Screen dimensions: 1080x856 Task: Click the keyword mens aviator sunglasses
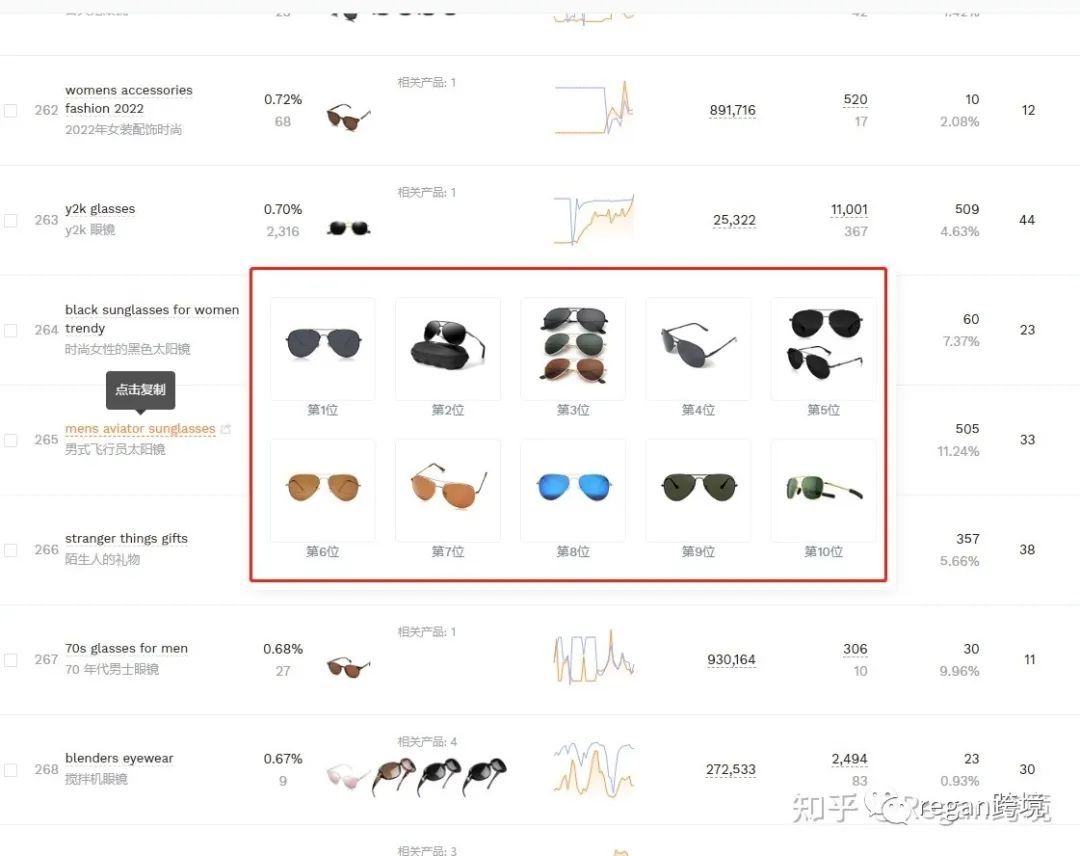pyautogui.click(x=140, y=428)
